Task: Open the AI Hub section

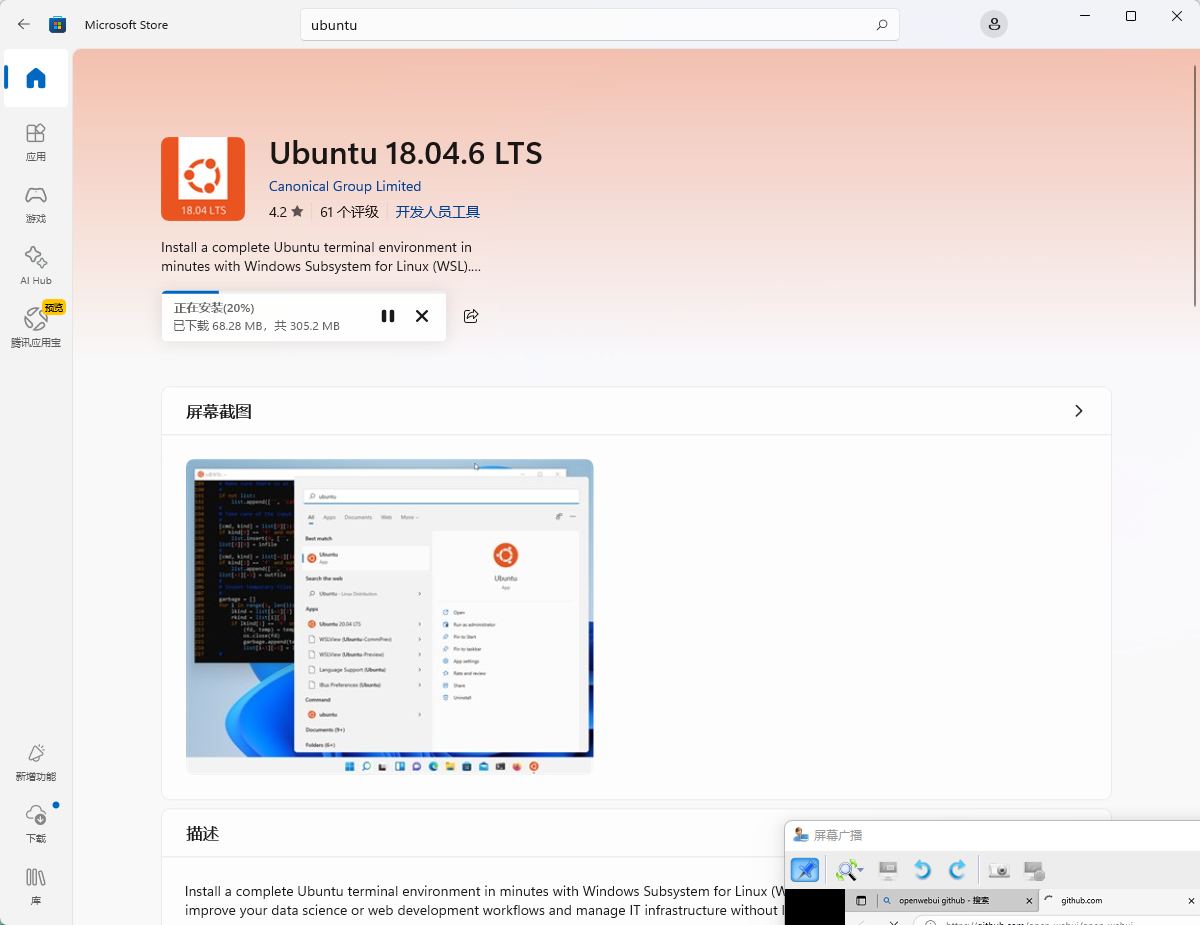Action: point(36,267)
